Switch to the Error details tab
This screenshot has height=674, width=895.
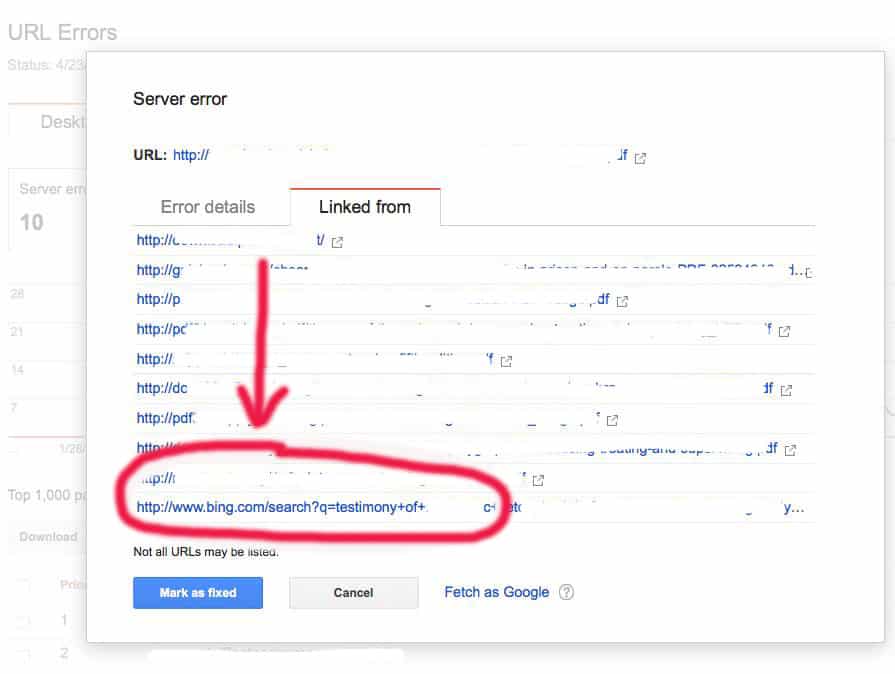click(x=208, y=207)
